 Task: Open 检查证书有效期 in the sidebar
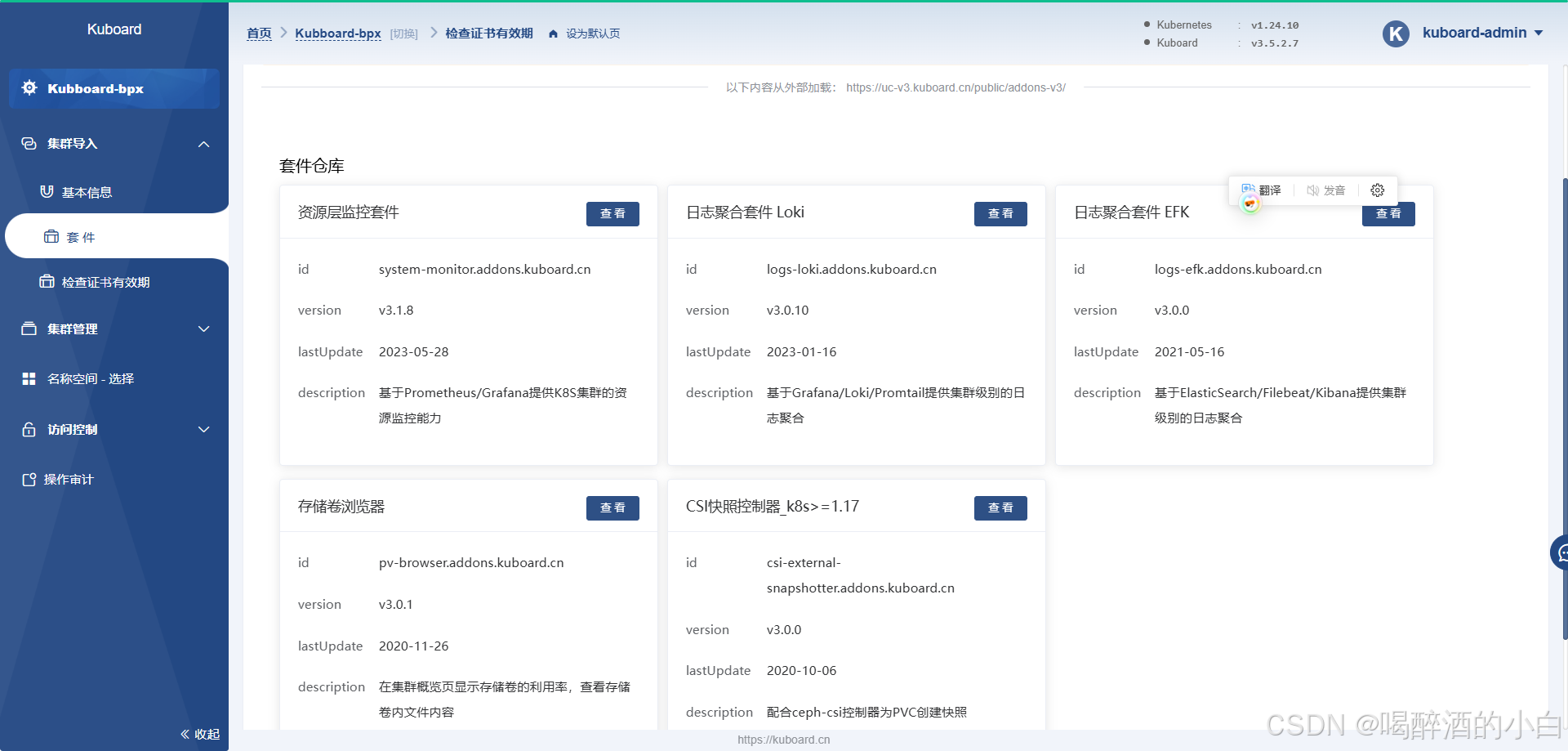(105, 283)
